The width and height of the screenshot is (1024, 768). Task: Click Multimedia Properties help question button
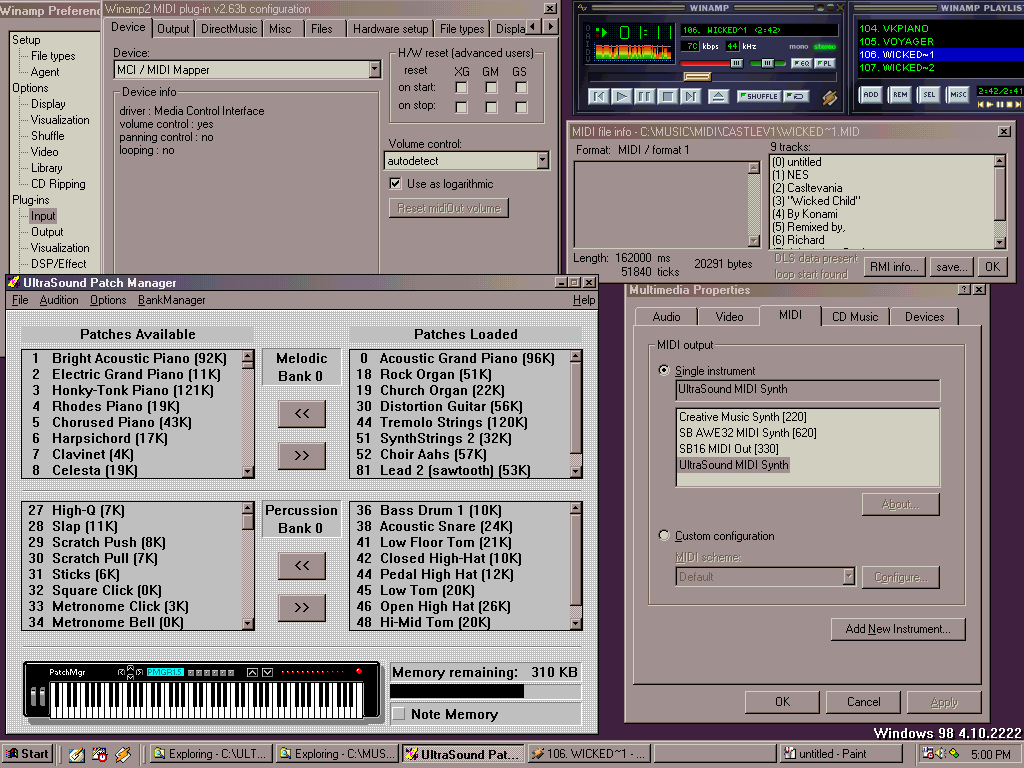coord(964,289)
